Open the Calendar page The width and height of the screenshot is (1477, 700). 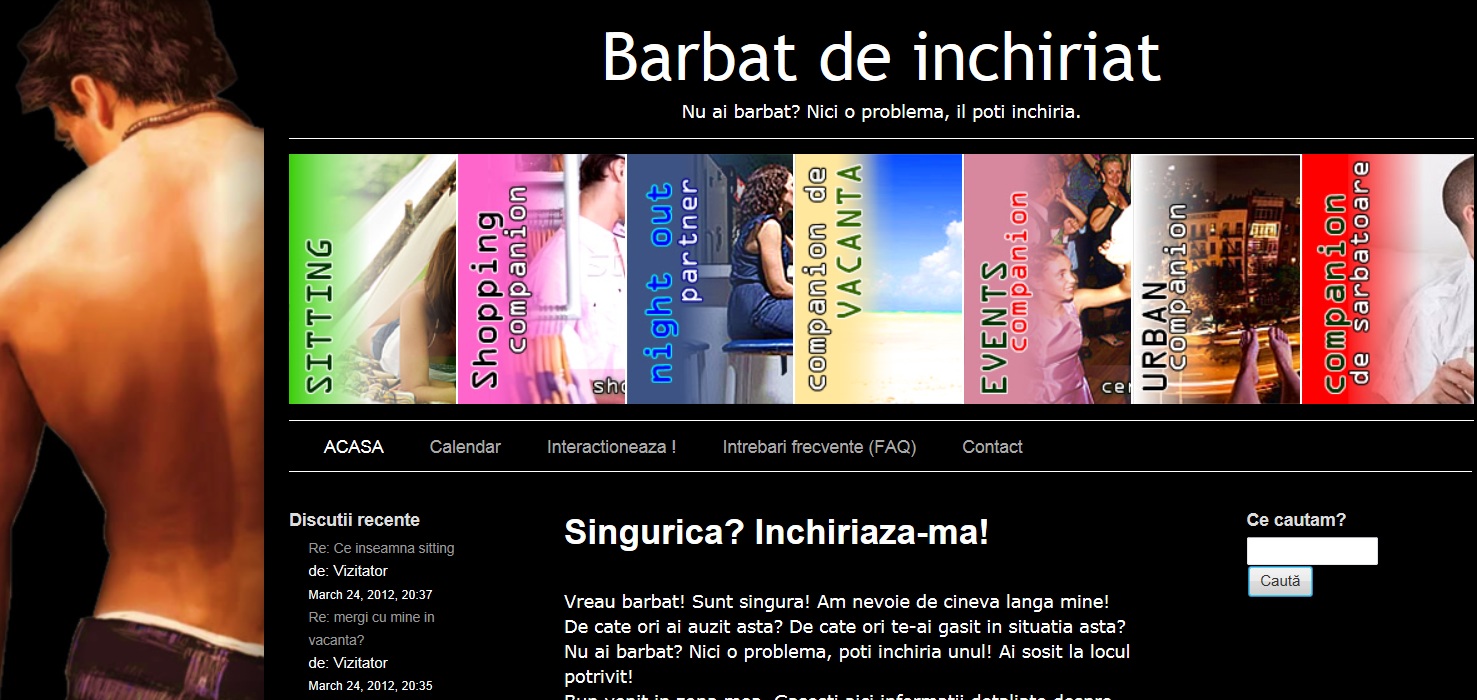[465, 447]
